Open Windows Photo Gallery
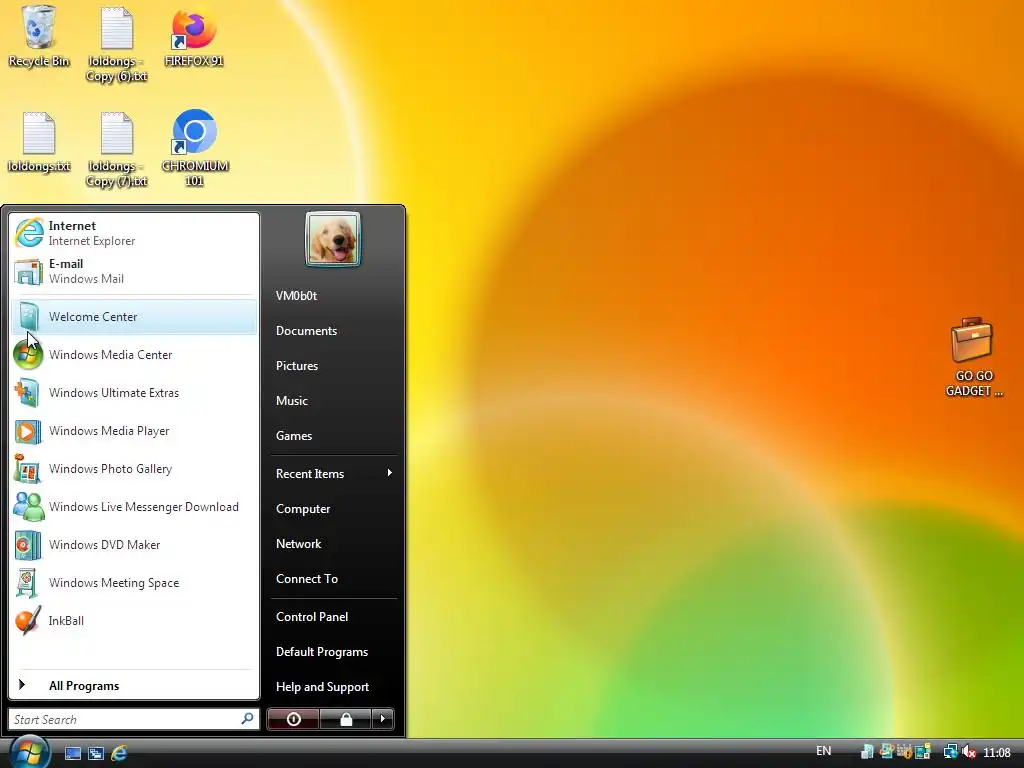Screen dimensions: 1024x768 click(135, 469)
